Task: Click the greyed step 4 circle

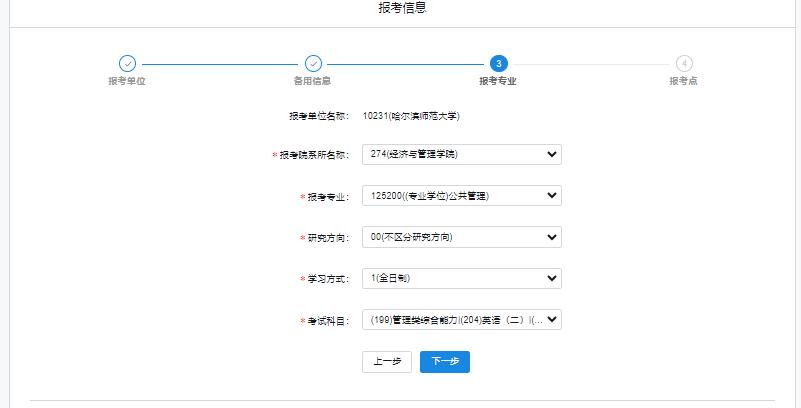Action: pos(684,64)
